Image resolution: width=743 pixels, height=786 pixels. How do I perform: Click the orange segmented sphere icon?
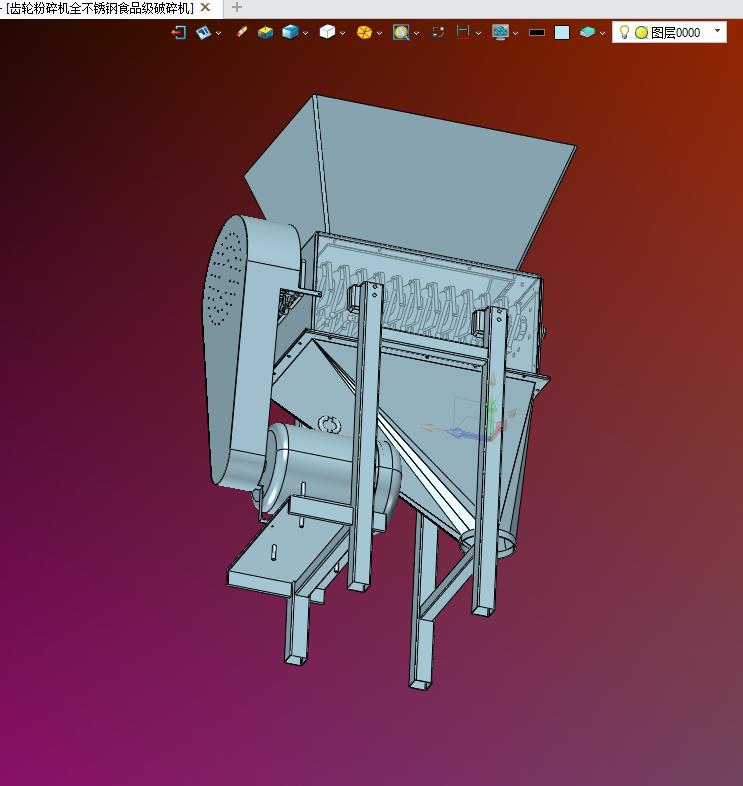[364, 33]
